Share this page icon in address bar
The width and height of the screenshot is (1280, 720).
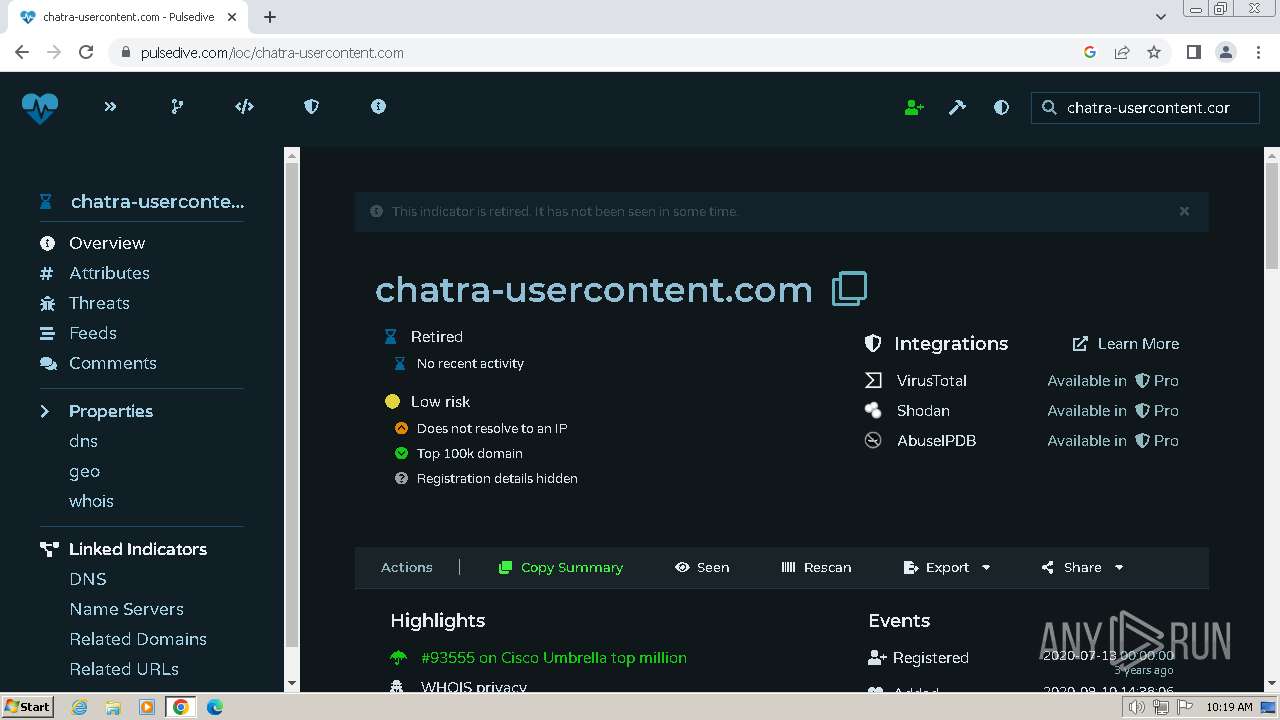(1122, 52)
